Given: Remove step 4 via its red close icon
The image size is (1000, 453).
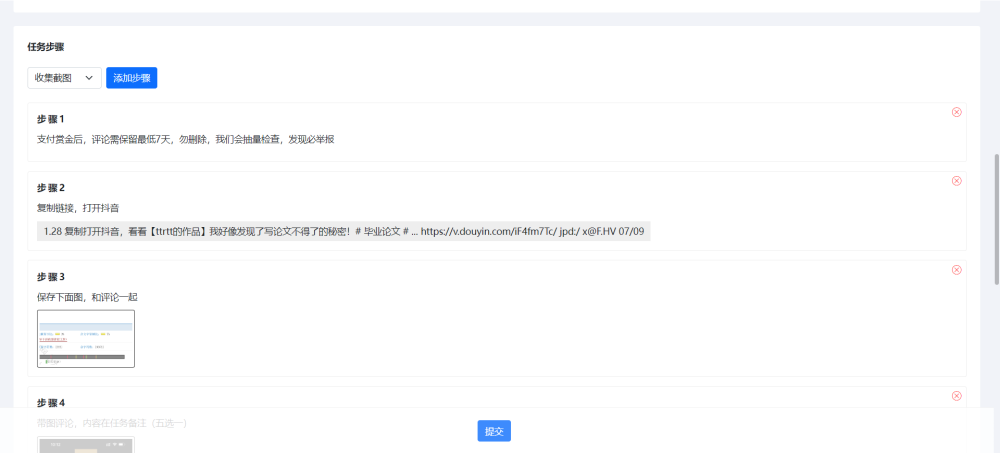Looking at the screenshot, I should [956, 396].
